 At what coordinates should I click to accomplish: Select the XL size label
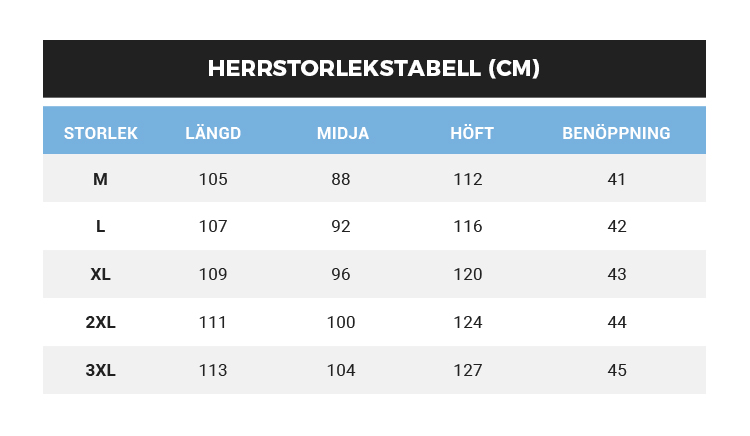101,274
